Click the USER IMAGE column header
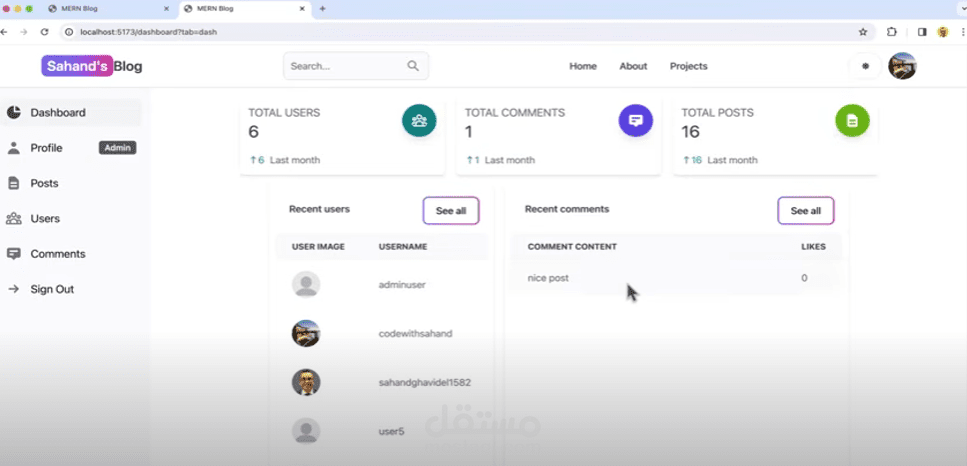This screenshot has width=967, height=466. [318, 247]
